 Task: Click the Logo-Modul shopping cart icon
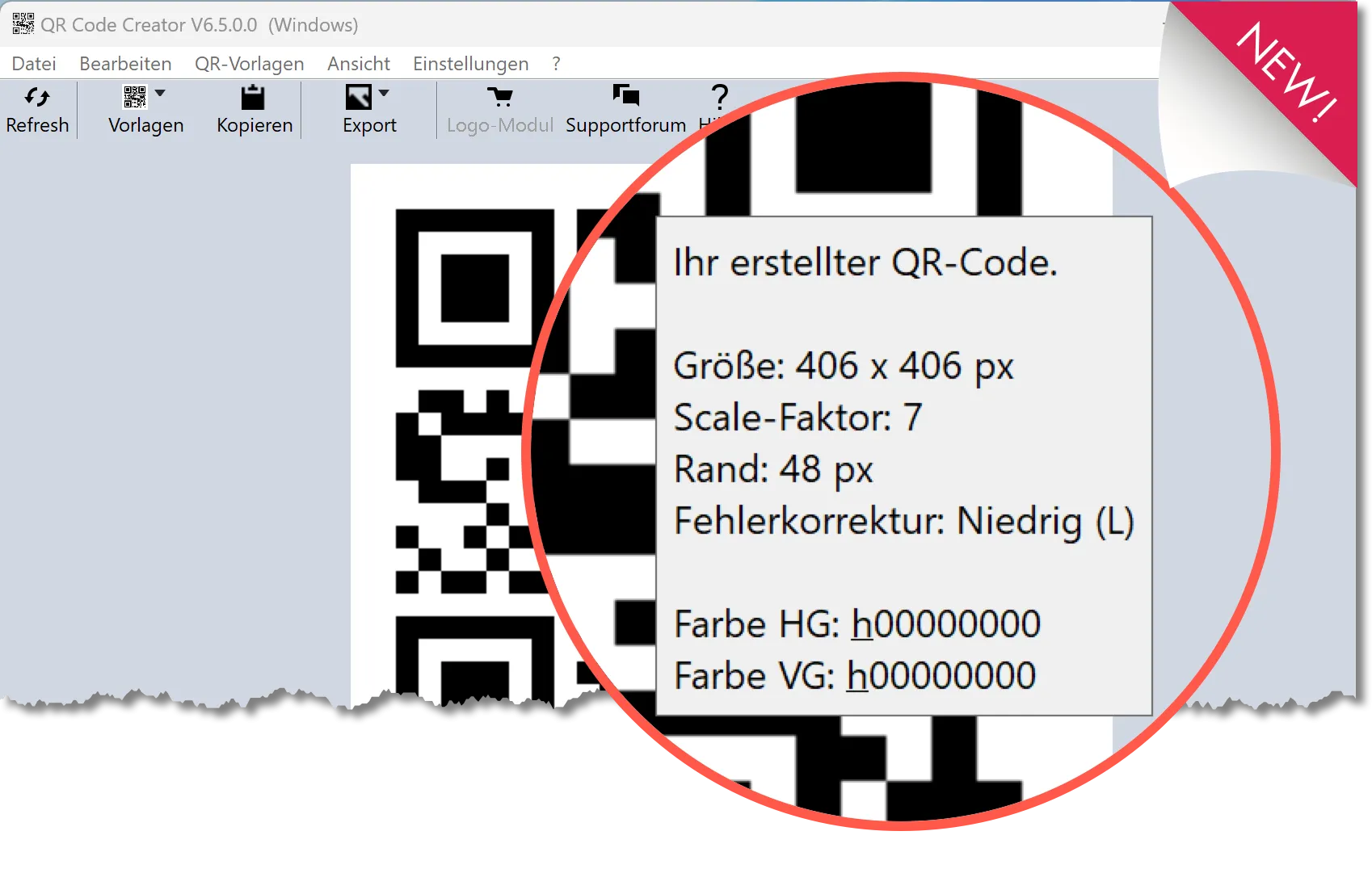[x=500, y=98]
